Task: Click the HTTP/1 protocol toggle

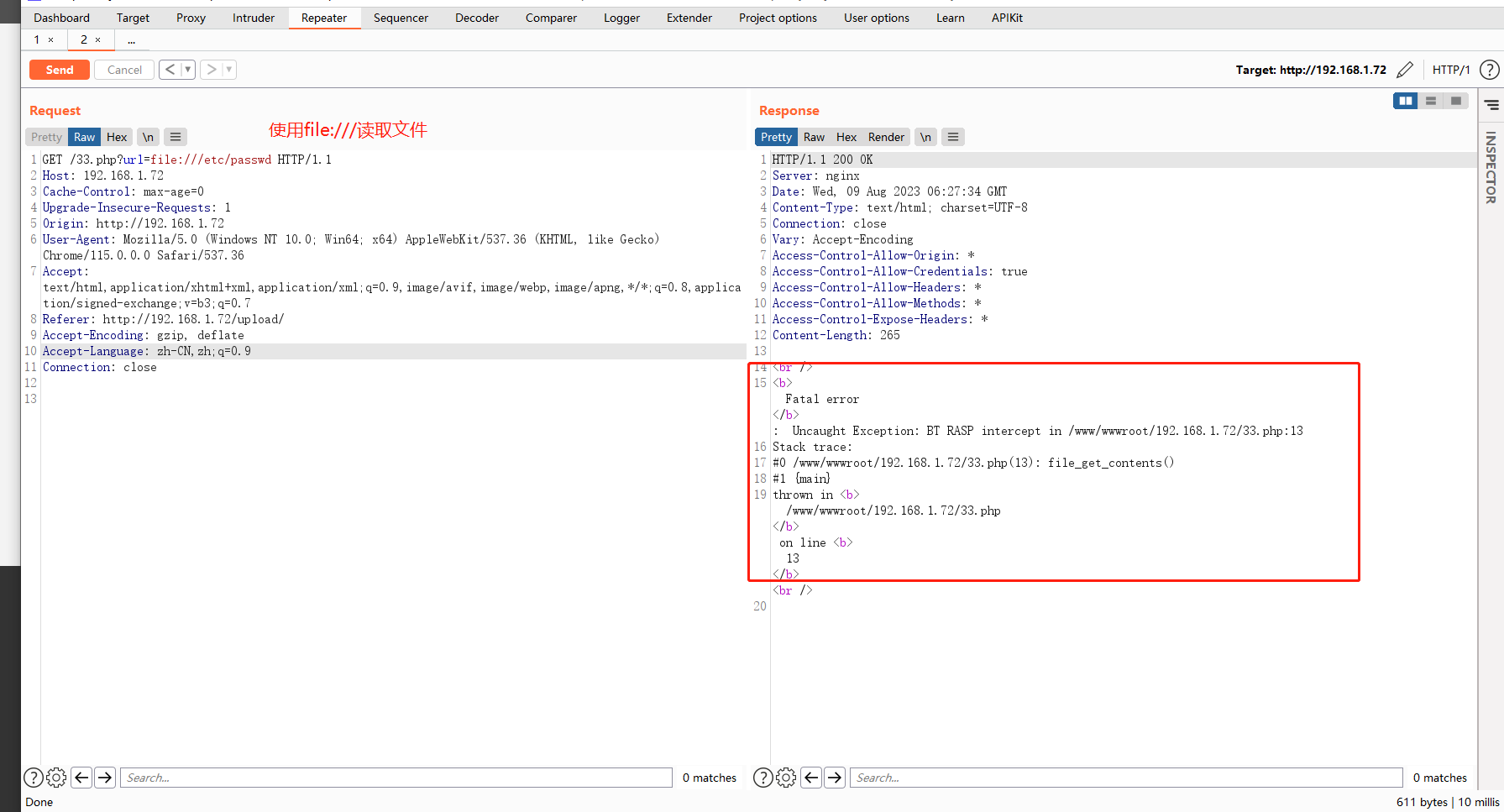Action: click(x=1451, y=70)
